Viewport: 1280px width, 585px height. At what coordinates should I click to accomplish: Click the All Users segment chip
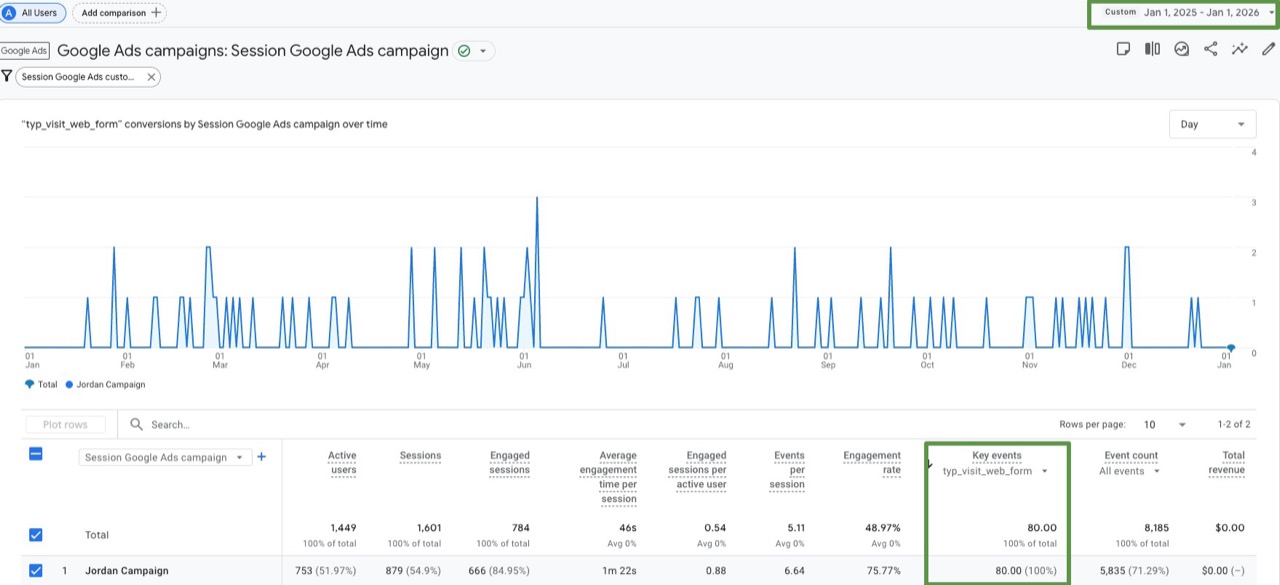coord(34,13)
